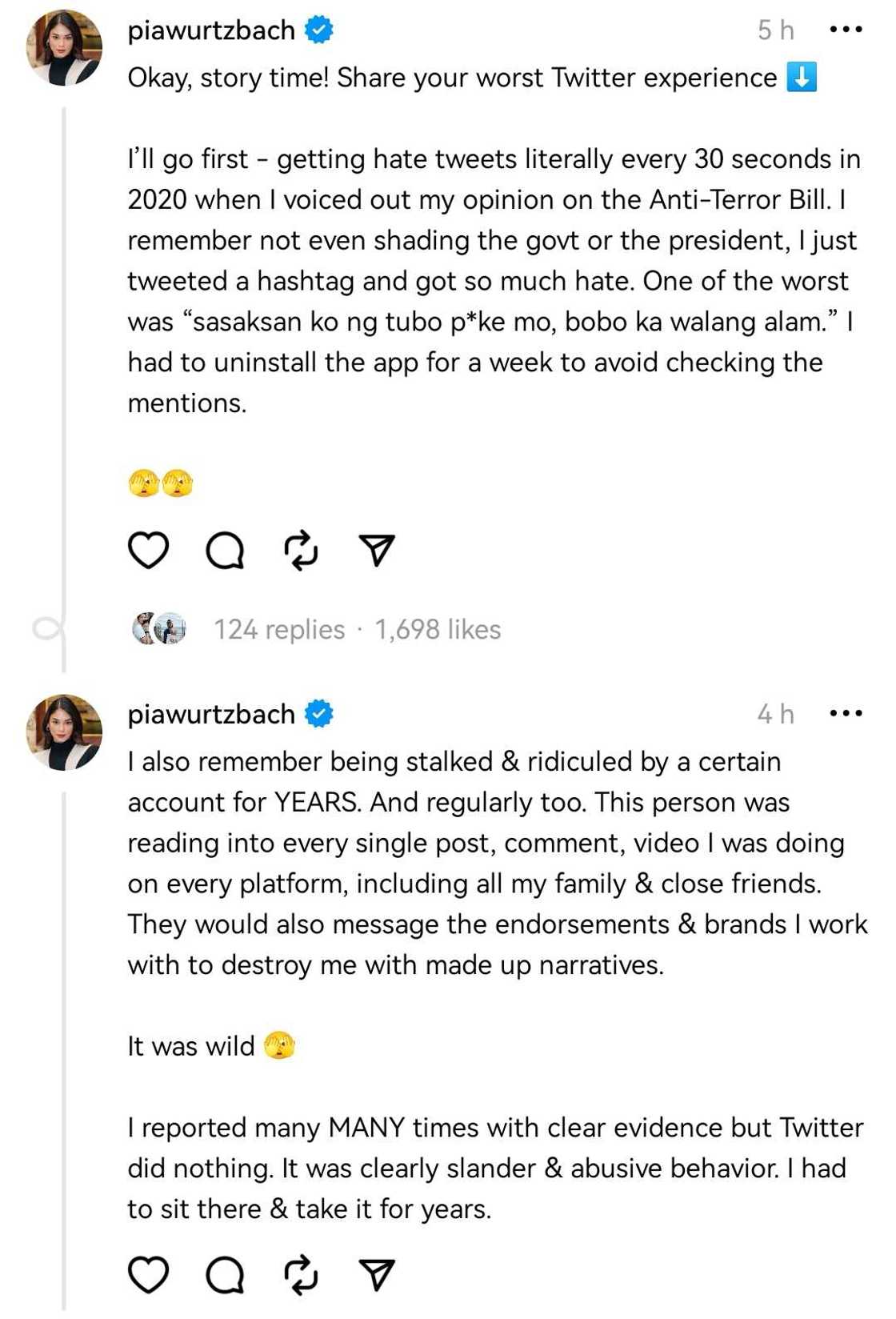
Task: Tap the replier avatars beside 124 replies
Action: pyautogui.click(x=159, y=629)
